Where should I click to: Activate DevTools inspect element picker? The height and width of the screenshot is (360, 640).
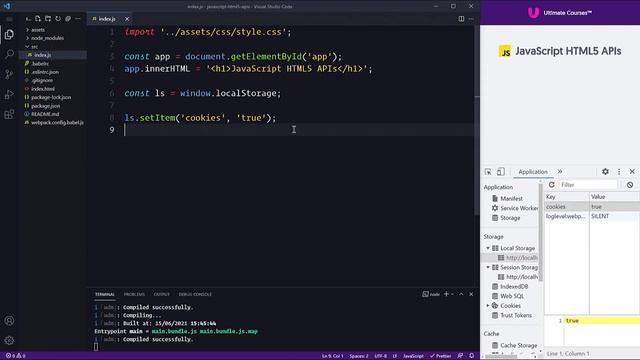488,172
